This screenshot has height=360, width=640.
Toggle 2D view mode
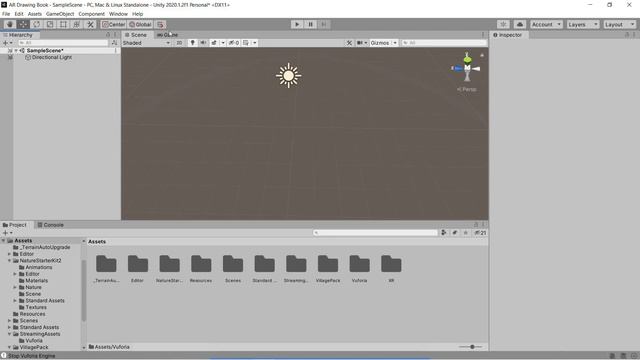coord(179,43)
